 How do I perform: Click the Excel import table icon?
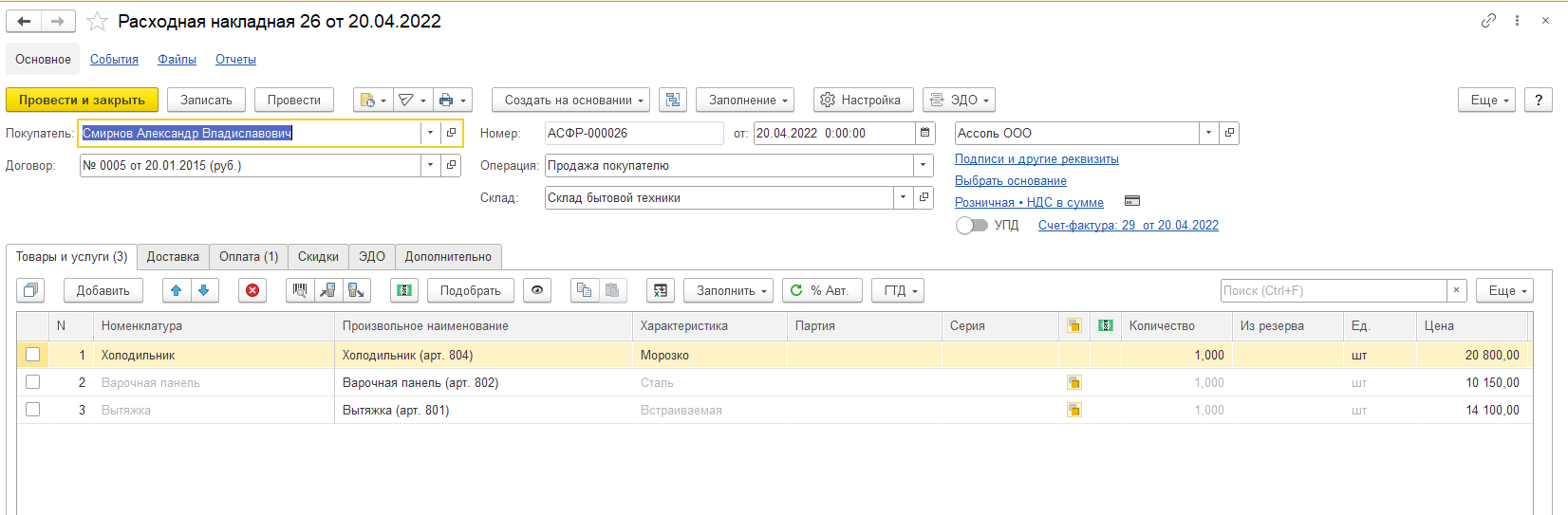[661, 290]
